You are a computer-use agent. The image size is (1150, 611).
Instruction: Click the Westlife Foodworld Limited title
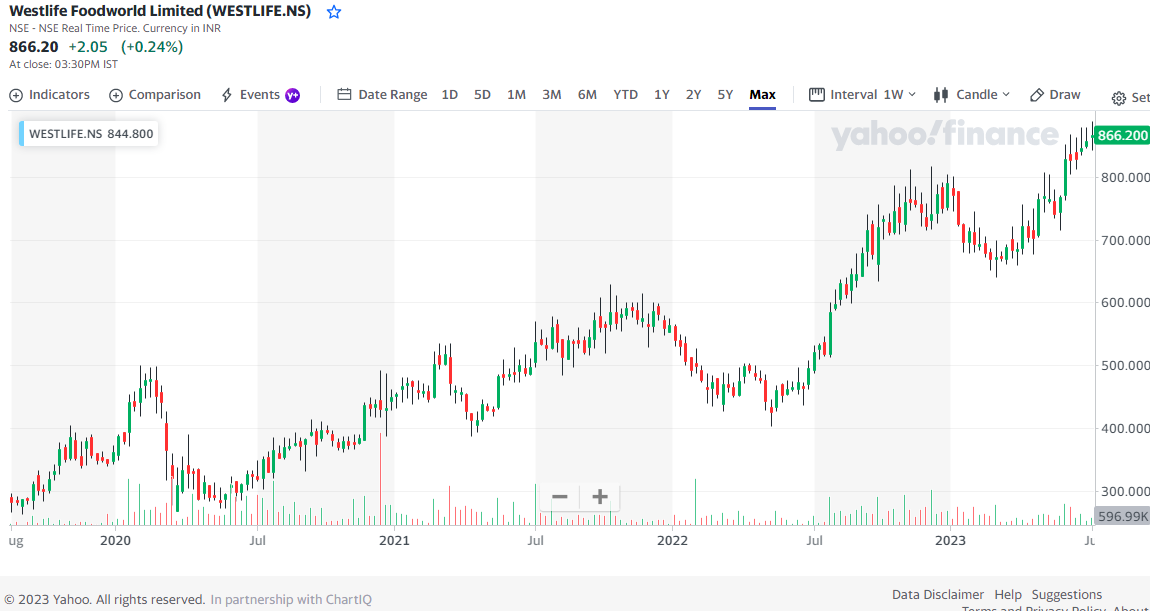160,11
